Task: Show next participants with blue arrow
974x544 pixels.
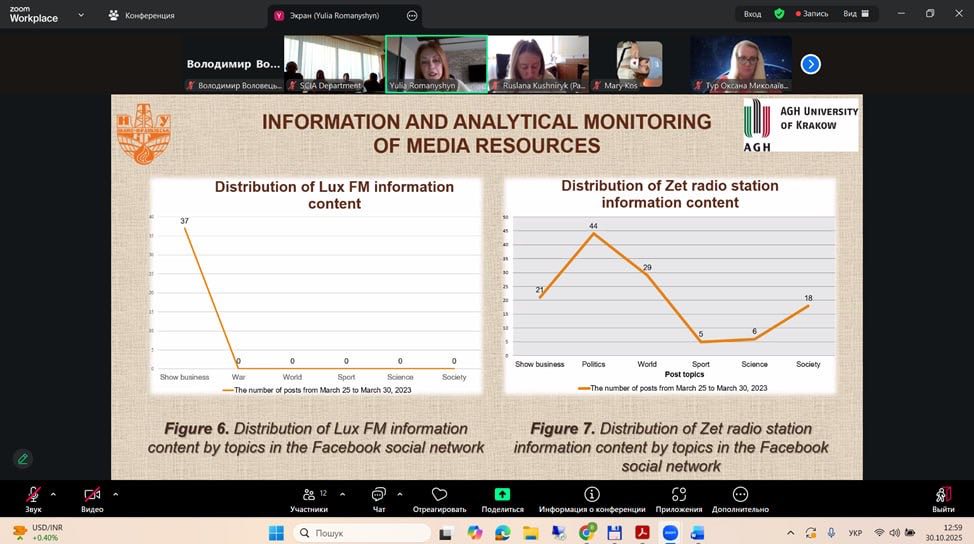Action: pos(811,64)
